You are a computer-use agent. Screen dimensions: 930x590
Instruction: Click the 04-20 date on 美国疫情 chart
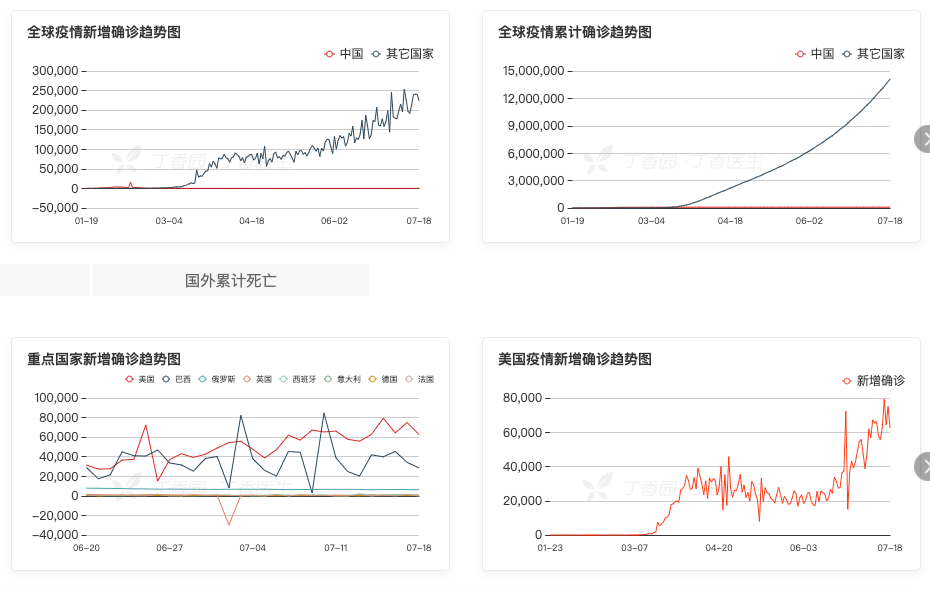point(719,548)
